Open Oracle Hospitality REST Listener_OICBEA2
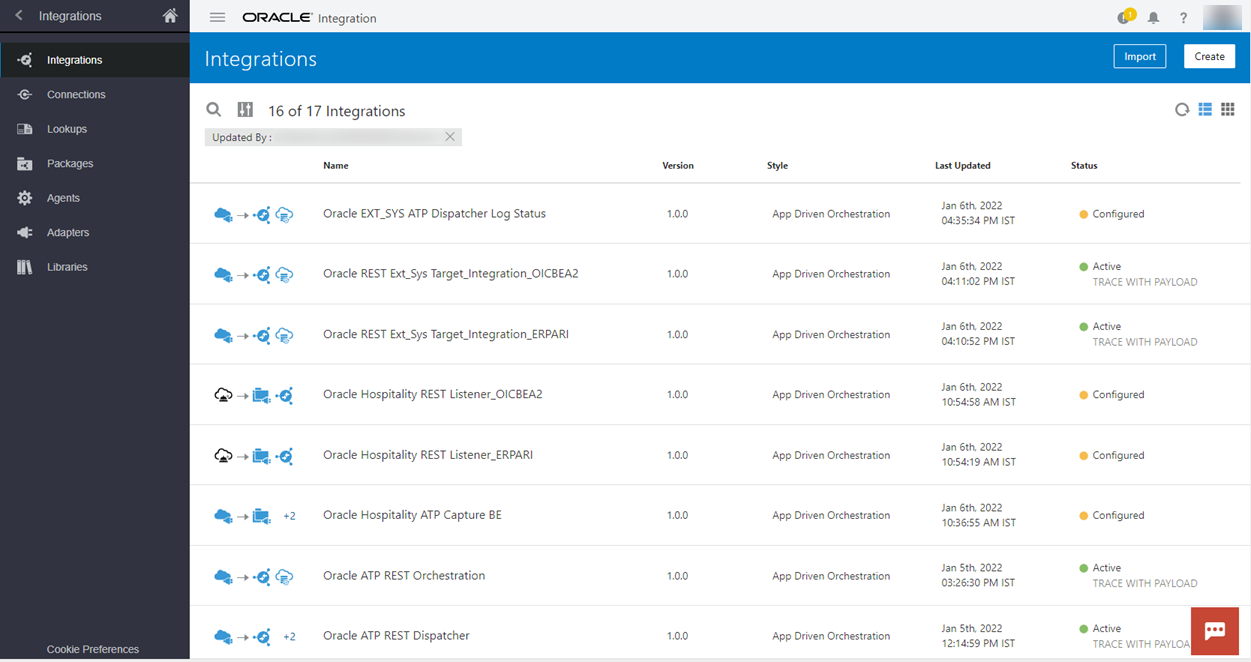Viewport: 1251px width, 662px height. coord(432,394)
